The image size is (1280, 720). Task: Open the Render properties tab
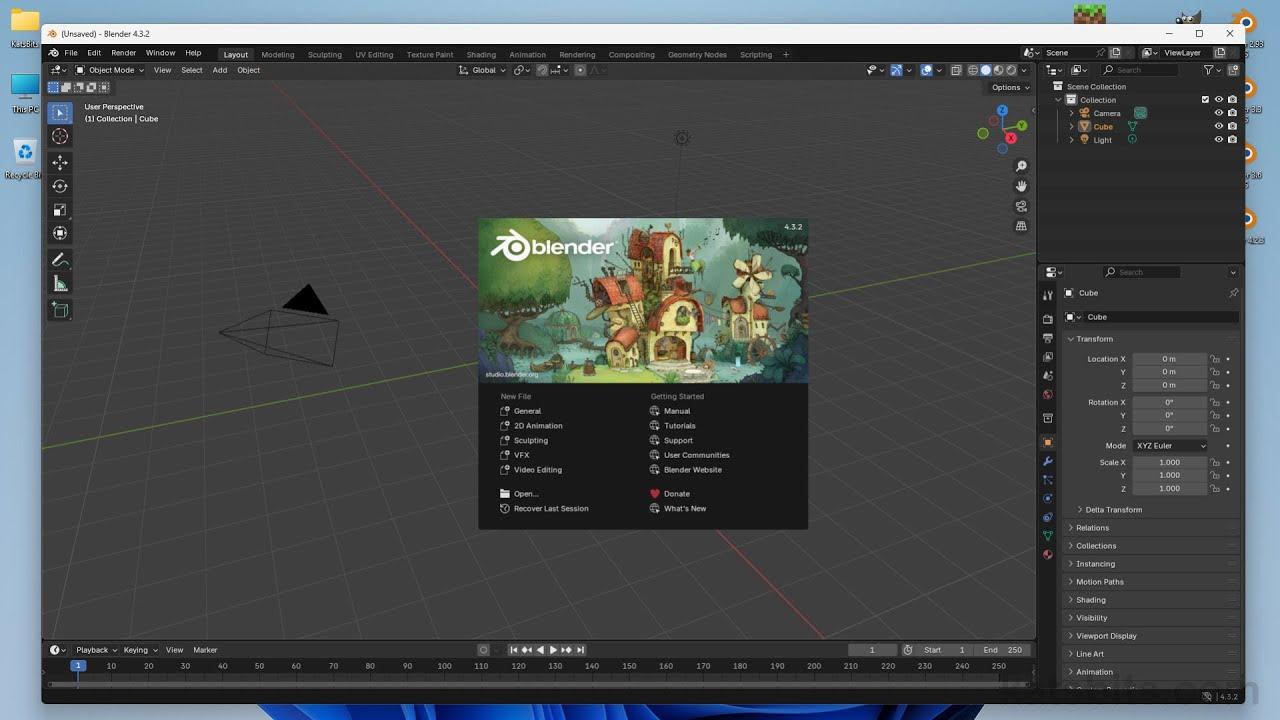(1047, 319)
